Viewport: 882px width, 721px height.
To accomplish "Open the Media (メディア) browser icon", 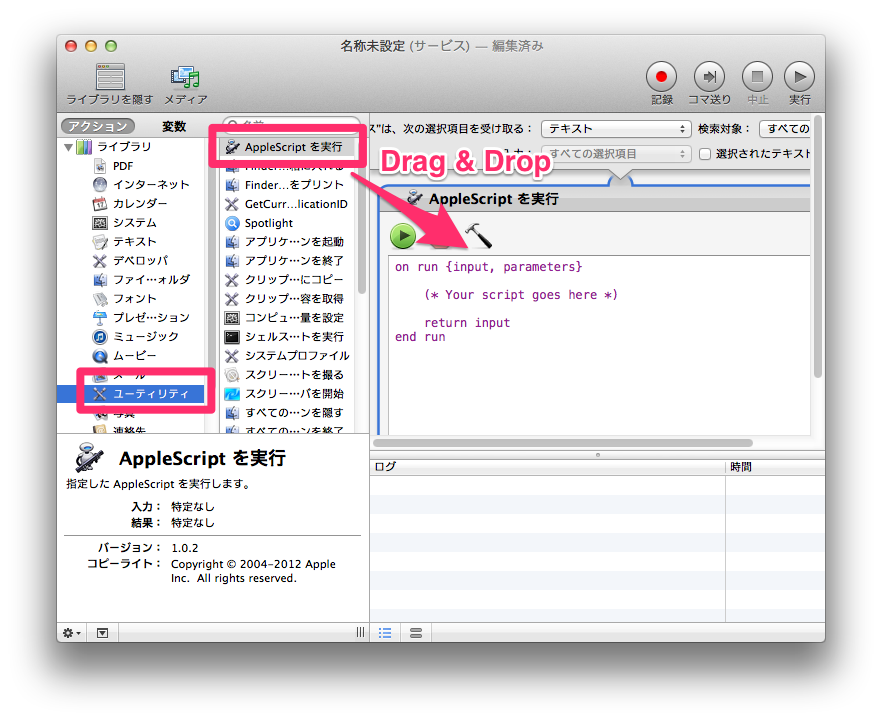I will [x=186, y=77].
